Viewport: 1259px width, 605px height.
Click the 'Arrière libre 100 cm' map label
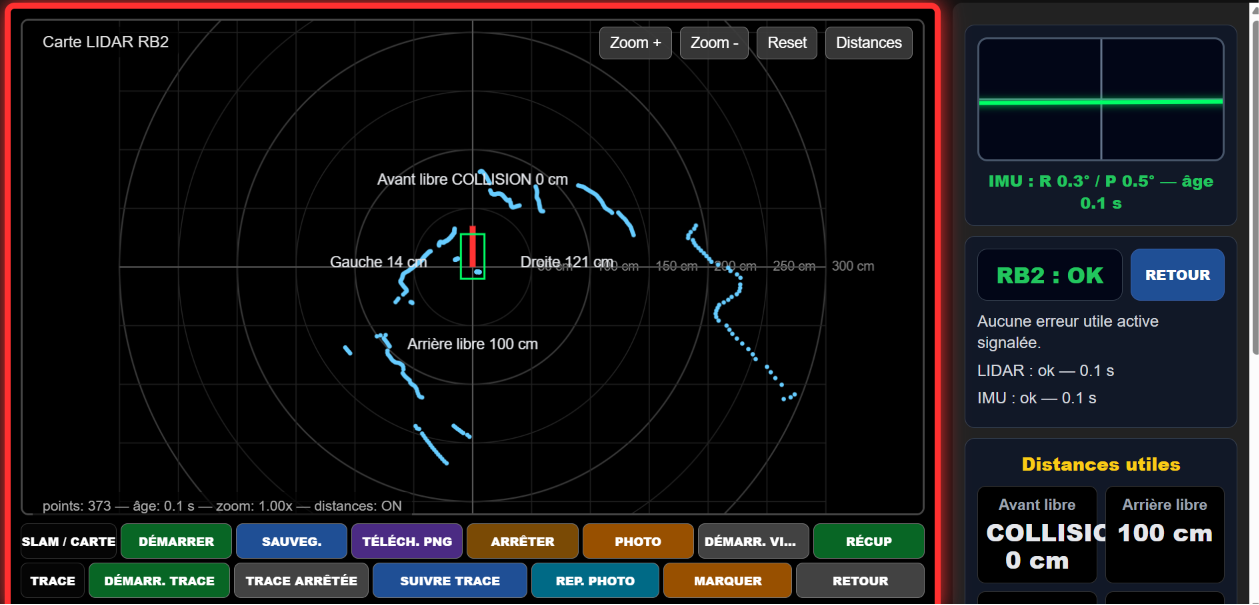pyautogui.click(x=473, y=344)
